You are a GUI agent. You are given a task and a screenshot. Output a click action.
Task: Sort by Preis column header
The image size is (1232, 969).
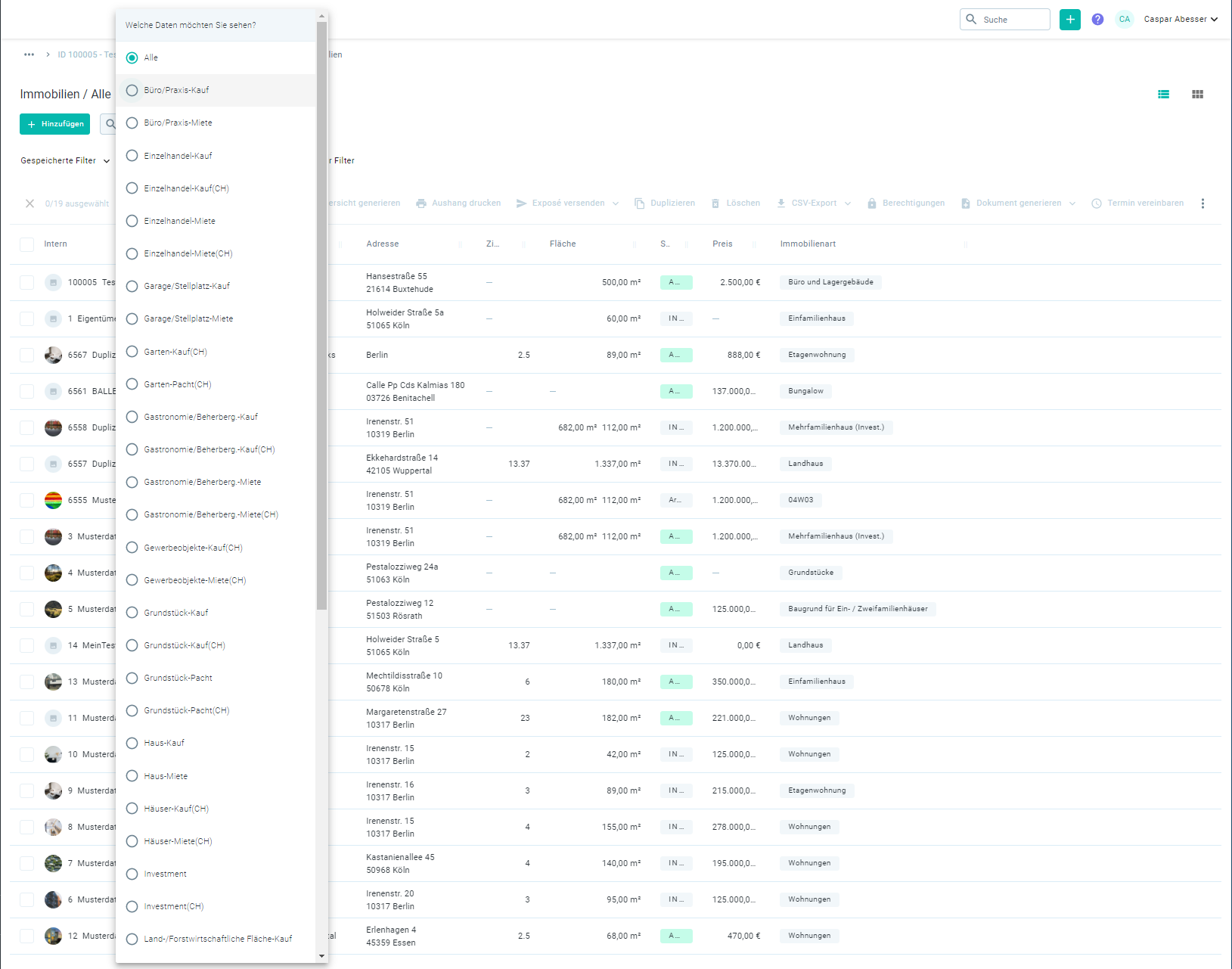pos(722,244)
